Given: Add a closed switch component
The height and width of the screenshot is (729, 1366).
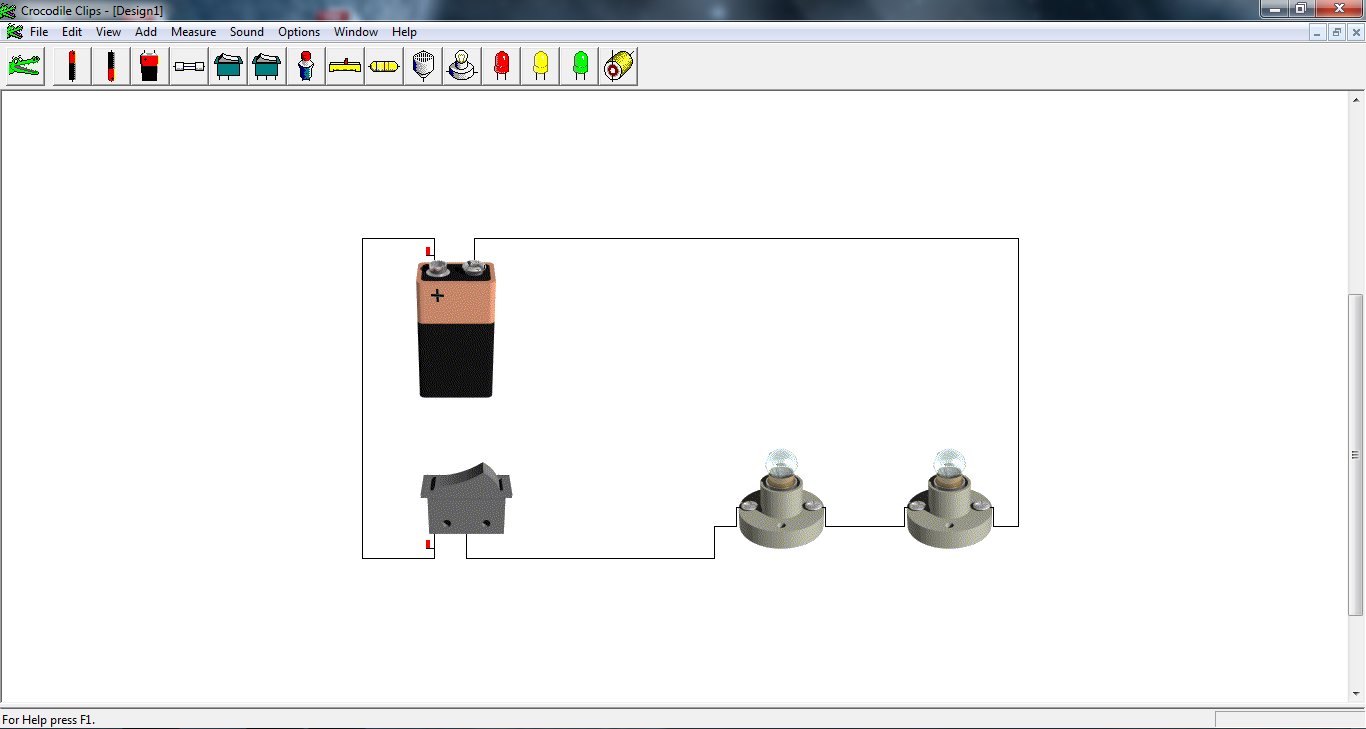Looking at the screenshot, I should [266, 65].
